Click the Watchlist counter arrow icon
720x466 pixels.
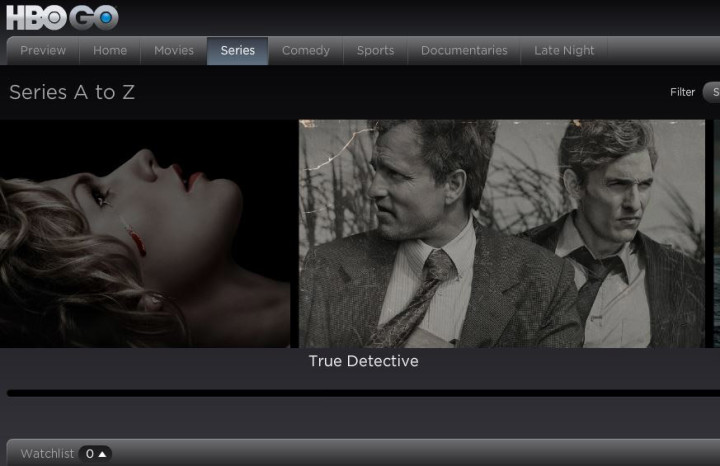coord(102,454)
